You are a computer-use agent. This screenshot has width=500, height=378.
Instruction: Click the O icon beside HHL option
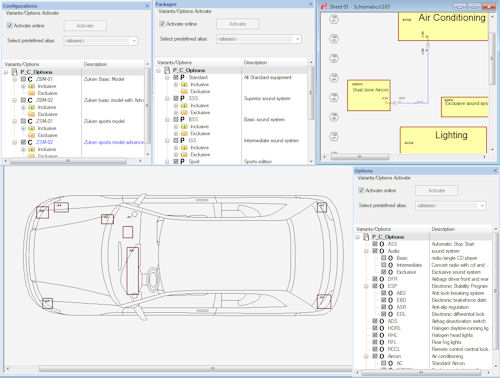pos(382,335)
